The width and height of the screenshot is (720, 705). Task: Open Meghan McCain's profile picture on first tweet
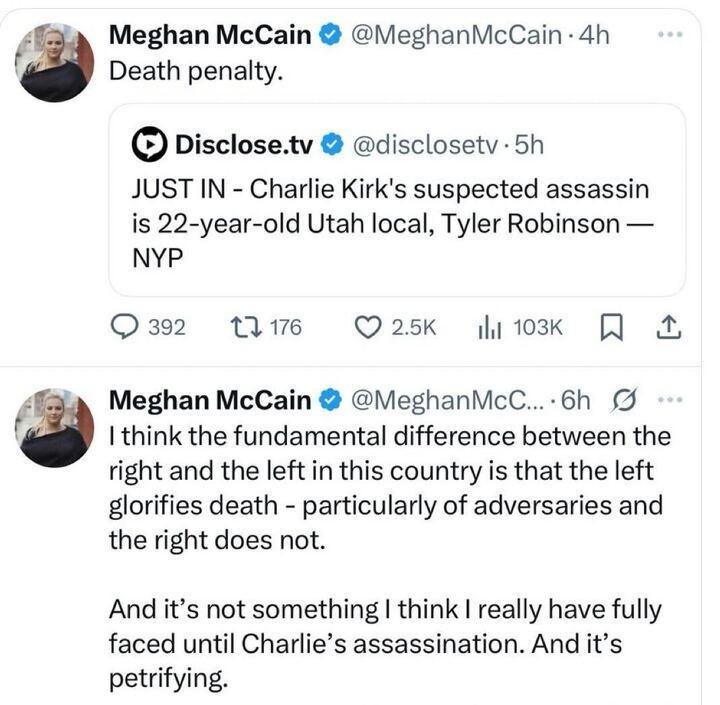coord(54,63)
